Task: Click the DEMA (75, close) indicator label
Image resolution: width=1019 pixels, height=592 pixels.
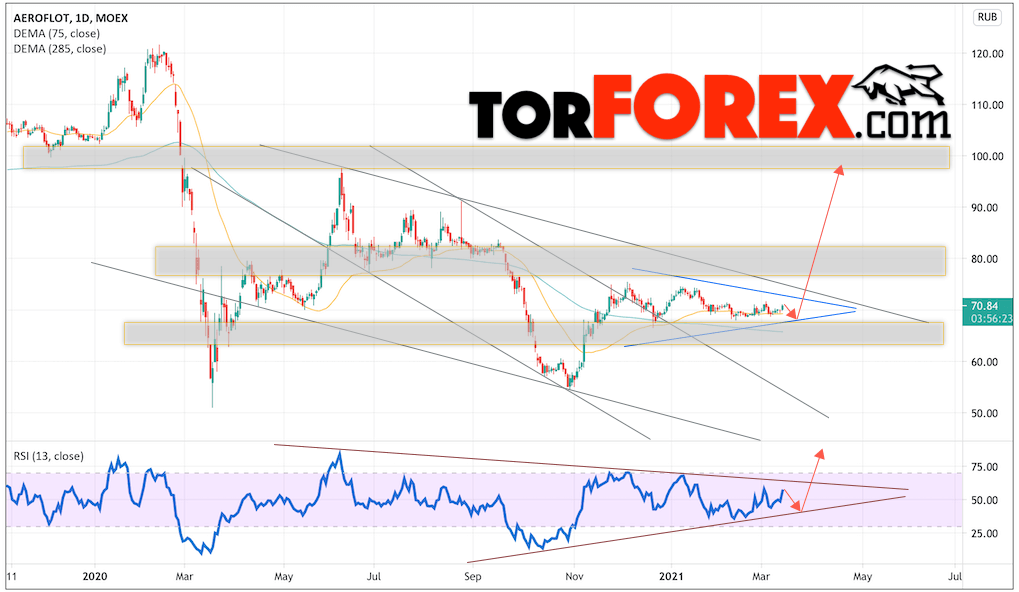Action: coord(57,33)
